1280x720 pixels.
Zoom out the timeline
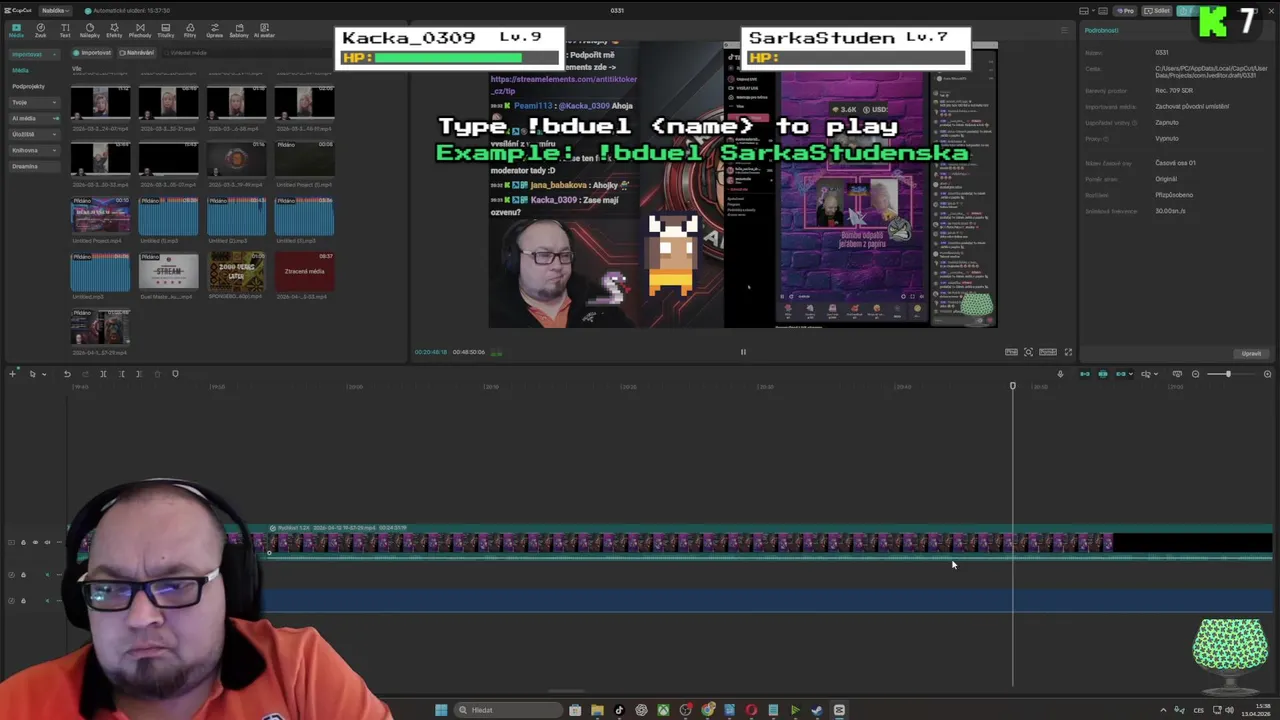1195,374
